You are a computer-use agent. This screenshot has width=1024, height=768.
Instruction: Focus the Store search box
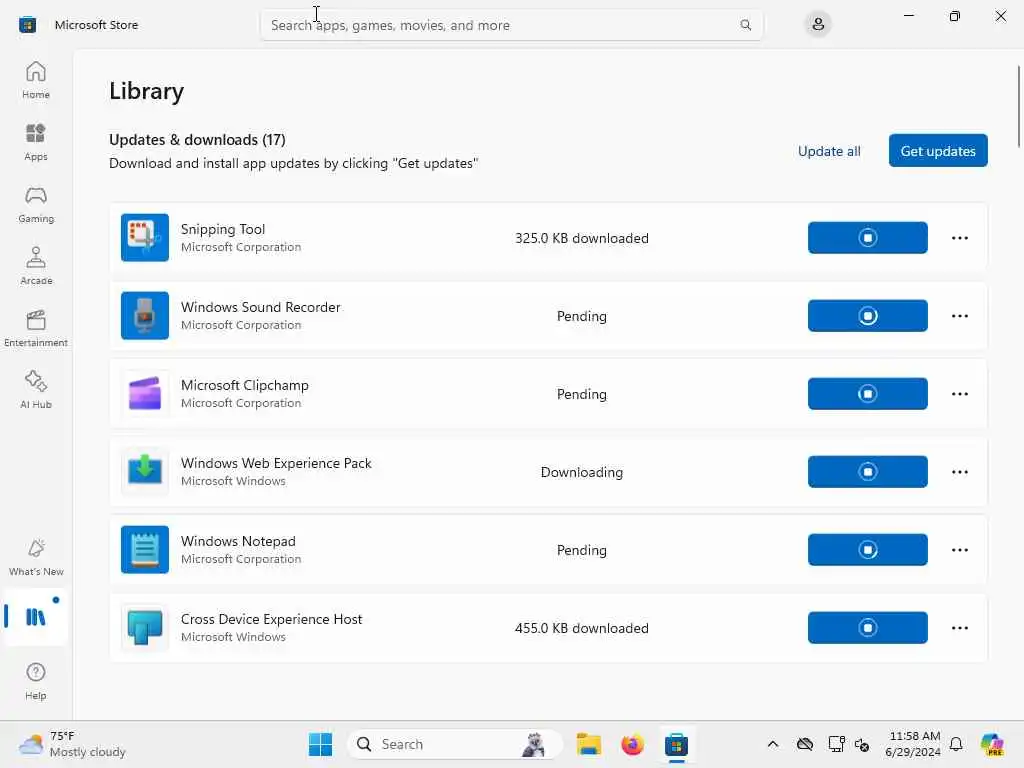coord(511,25)
